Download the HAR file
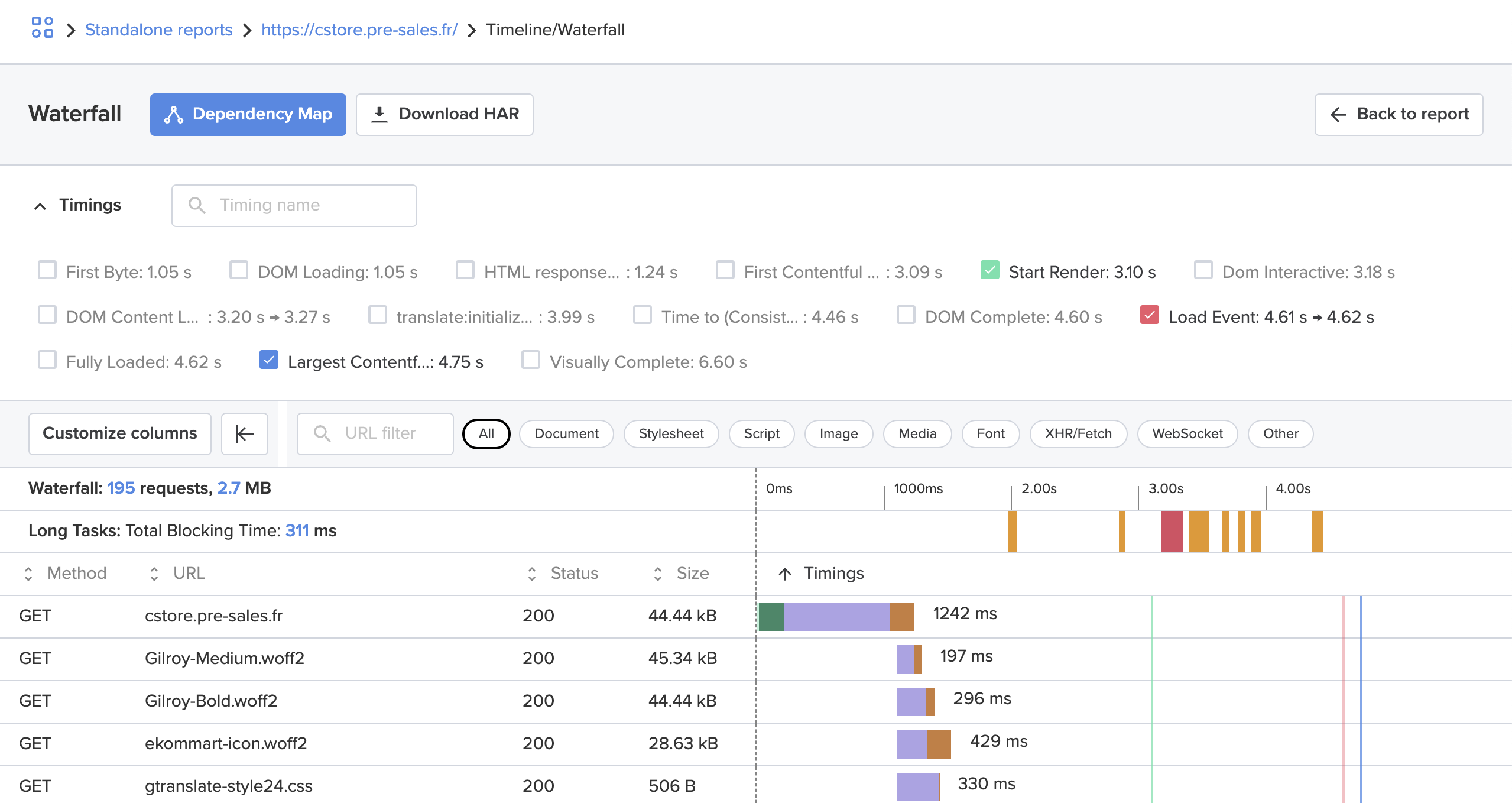Image resolution: width=1512 pixels, height=803 pixels. 444,114
